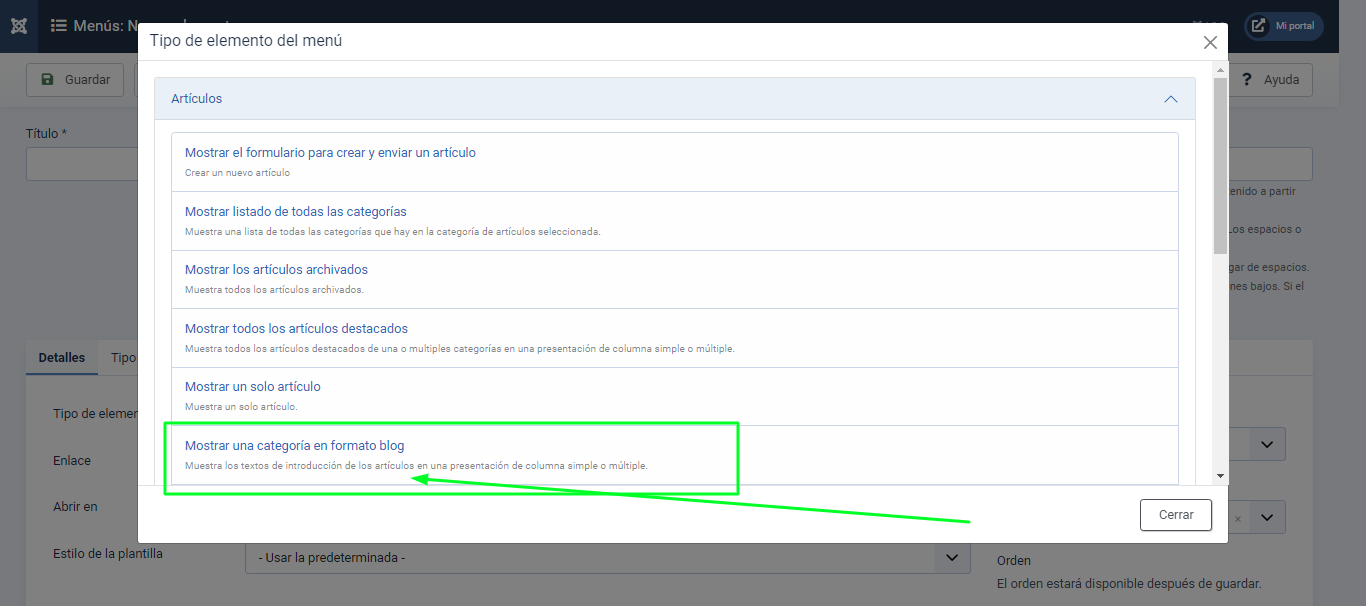This screenshot has height=606, width=1366.
Task: Click the question mark Ayuda icon
Action: tap(1247, 80)
